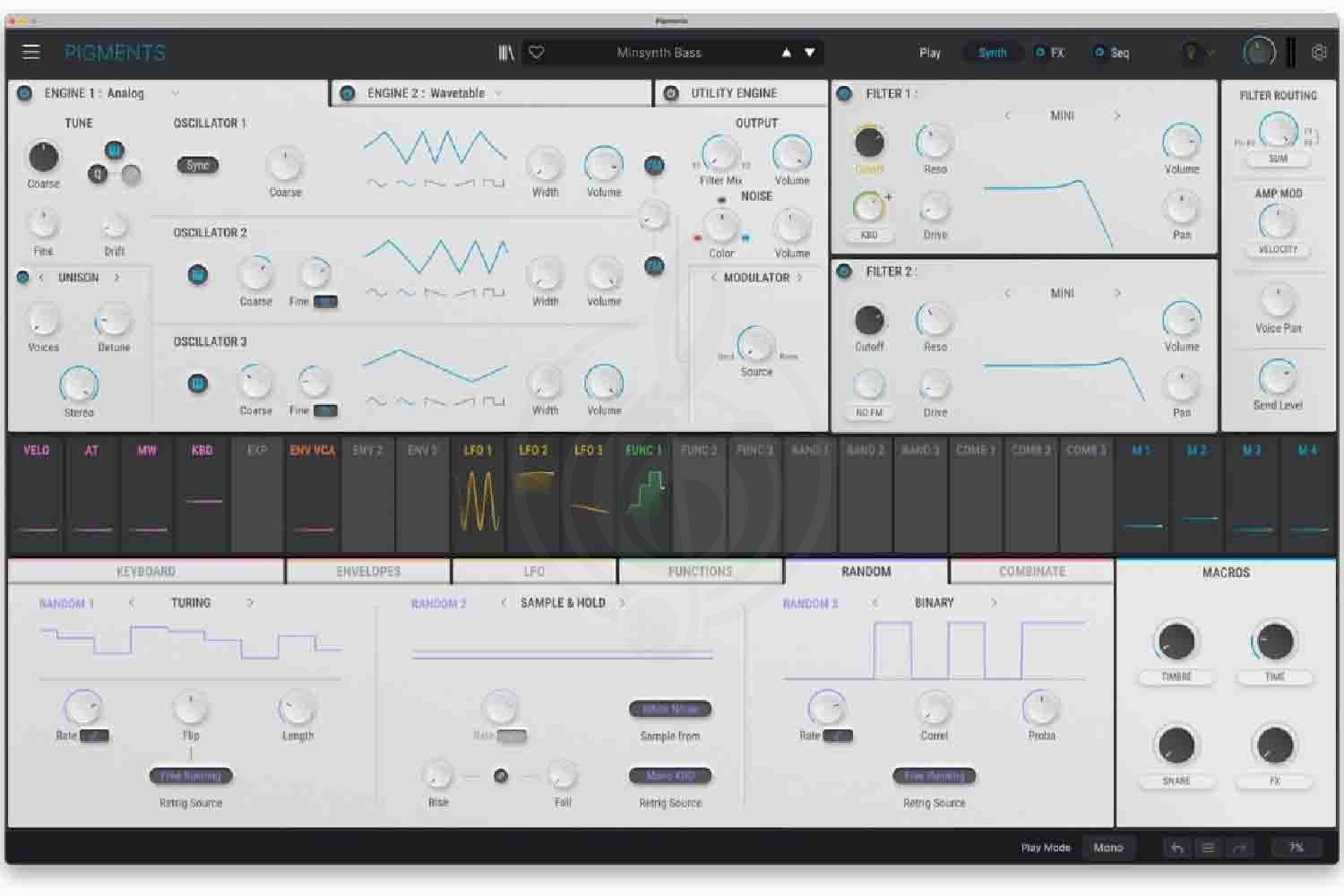
Task: Toggle Filter 2 power button
Action: (844, 271)
